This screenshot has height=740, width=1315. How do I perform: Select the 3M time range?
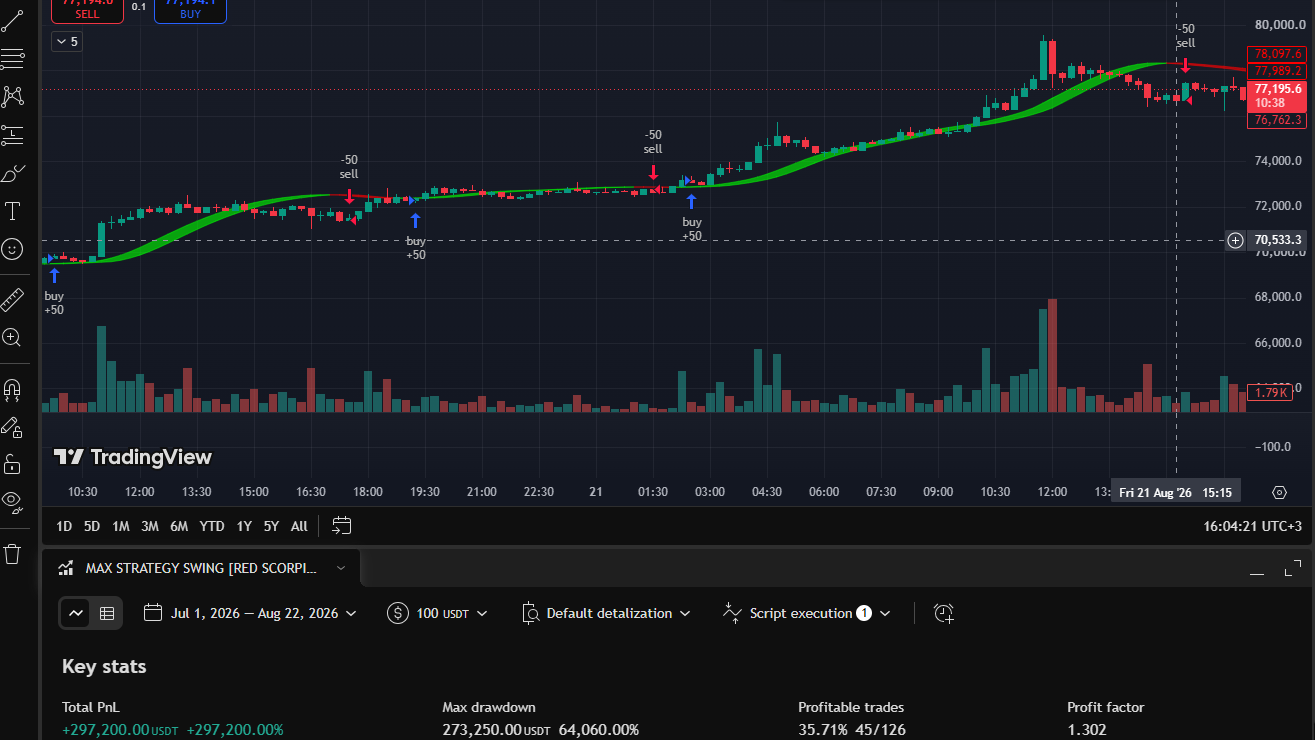click(149, 526)
